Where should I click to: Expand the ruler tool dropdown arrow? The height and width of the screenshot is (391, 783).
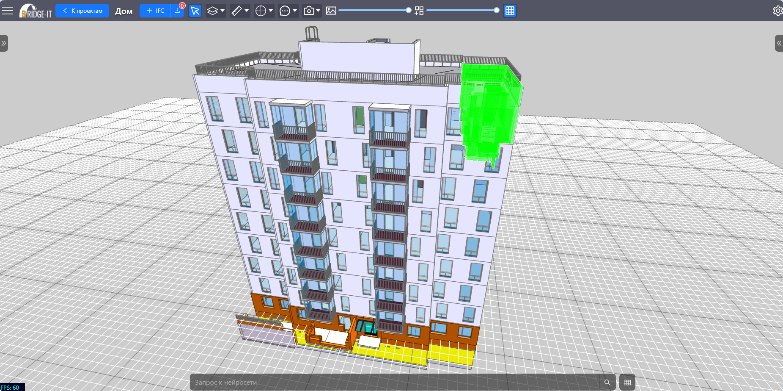pyautogui.click(x=247, y=10)
